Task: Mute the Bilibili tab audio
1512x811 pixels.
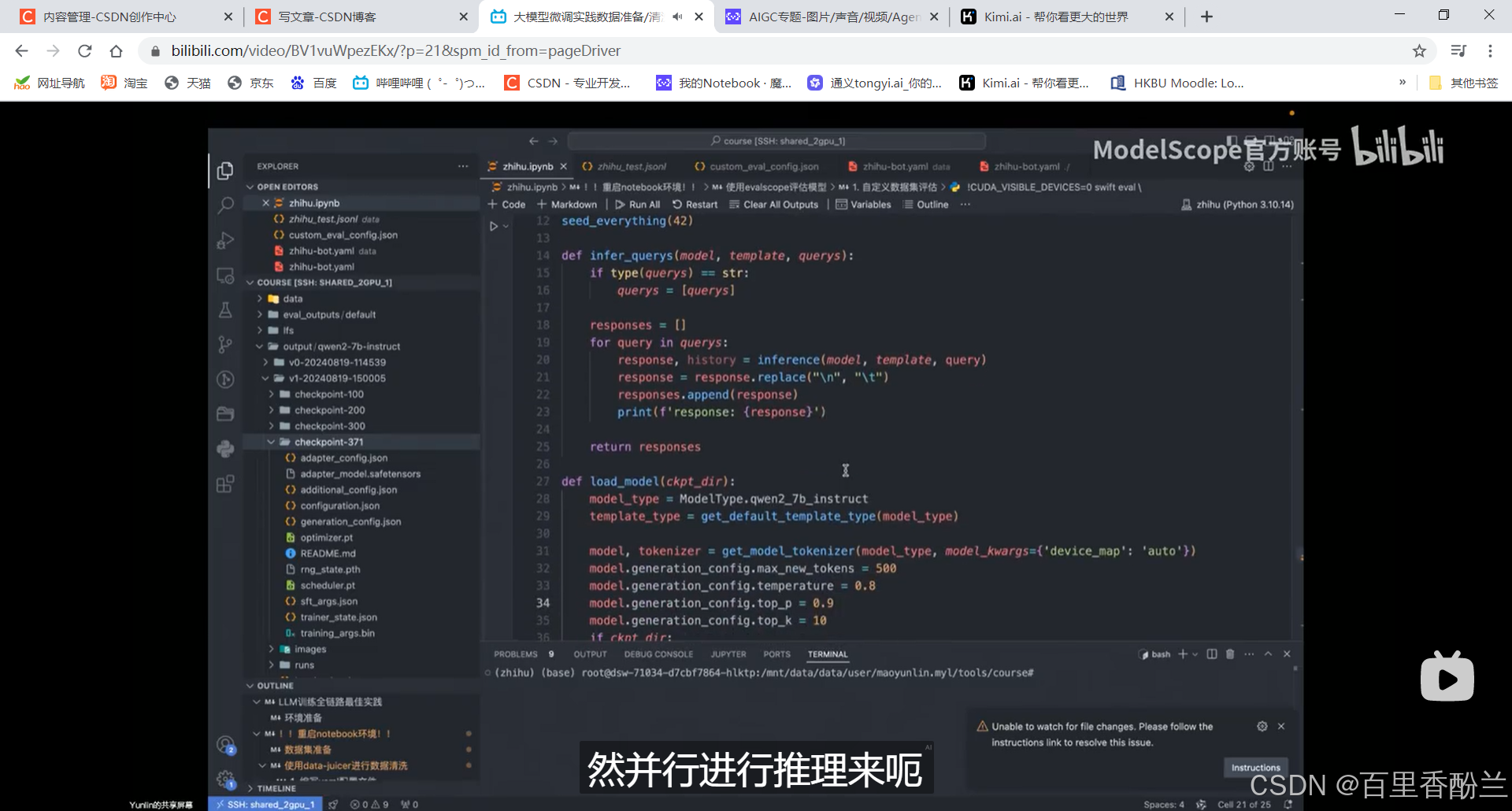Action: click(677, 17)
